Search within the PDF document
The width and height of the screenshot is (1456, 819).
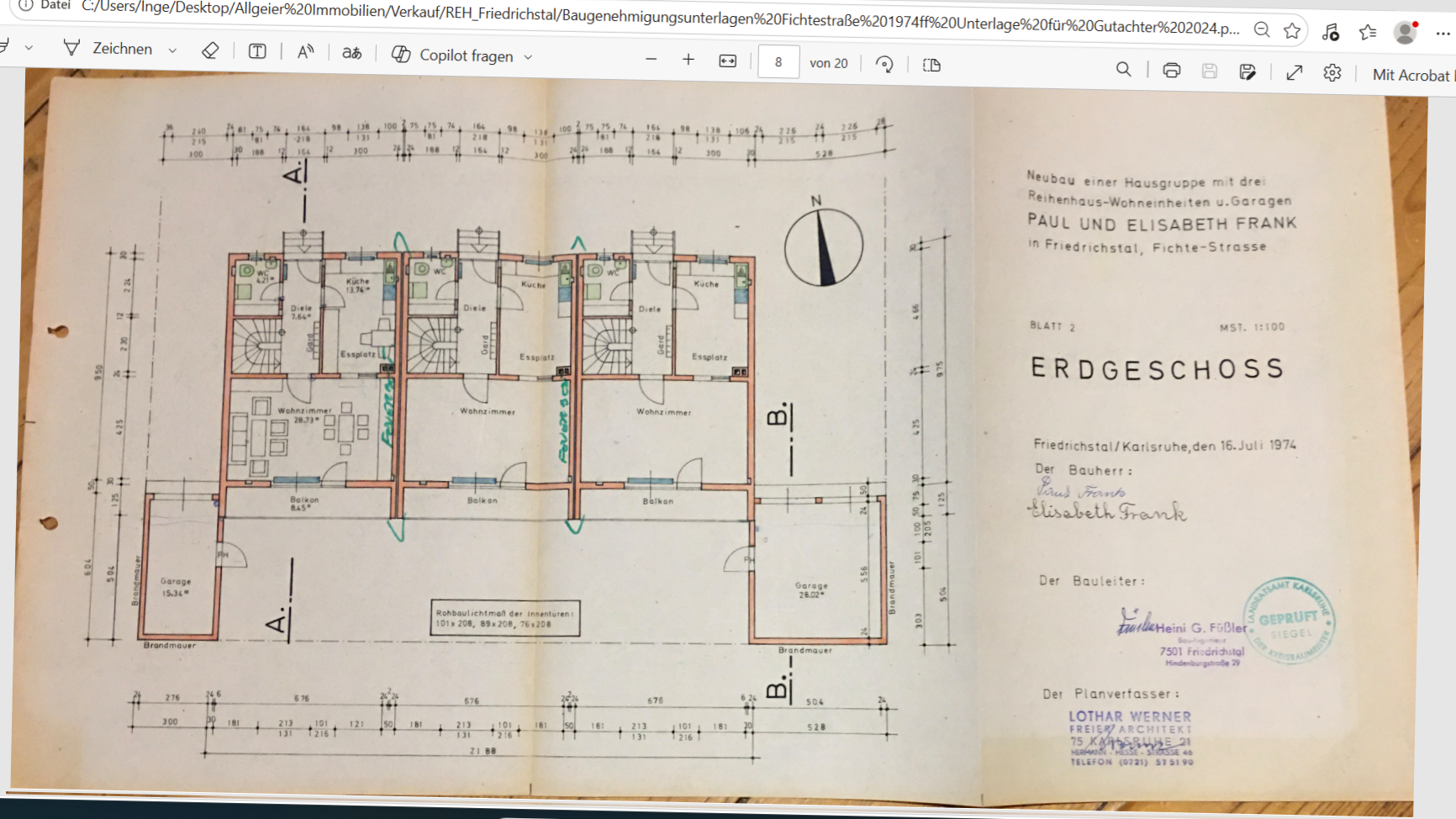(1123, 69)
